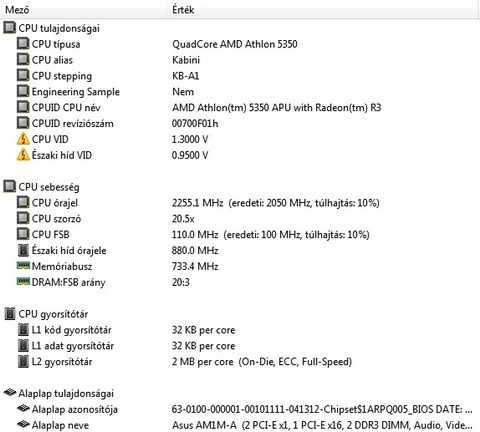Select the DRAM:FSB arány field label
The width and height of the screenshot is (480, 432).
coord(68,283)
